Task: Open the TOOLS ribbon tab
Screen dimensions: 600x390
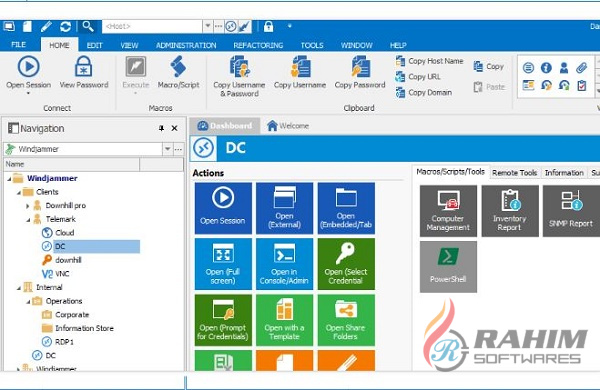Action: pyautogui.click(x=312, y=45)
